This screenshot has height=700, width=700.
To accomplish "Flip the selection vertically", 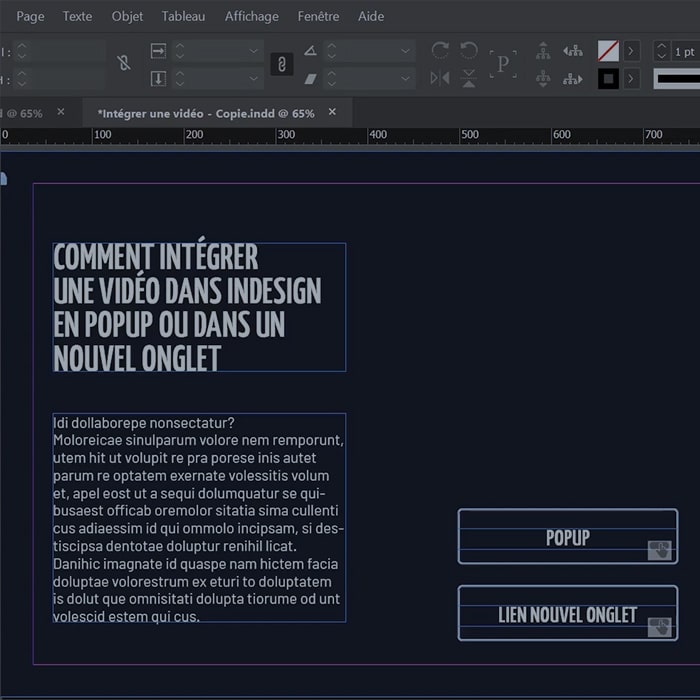I will [x=468, y=79].
